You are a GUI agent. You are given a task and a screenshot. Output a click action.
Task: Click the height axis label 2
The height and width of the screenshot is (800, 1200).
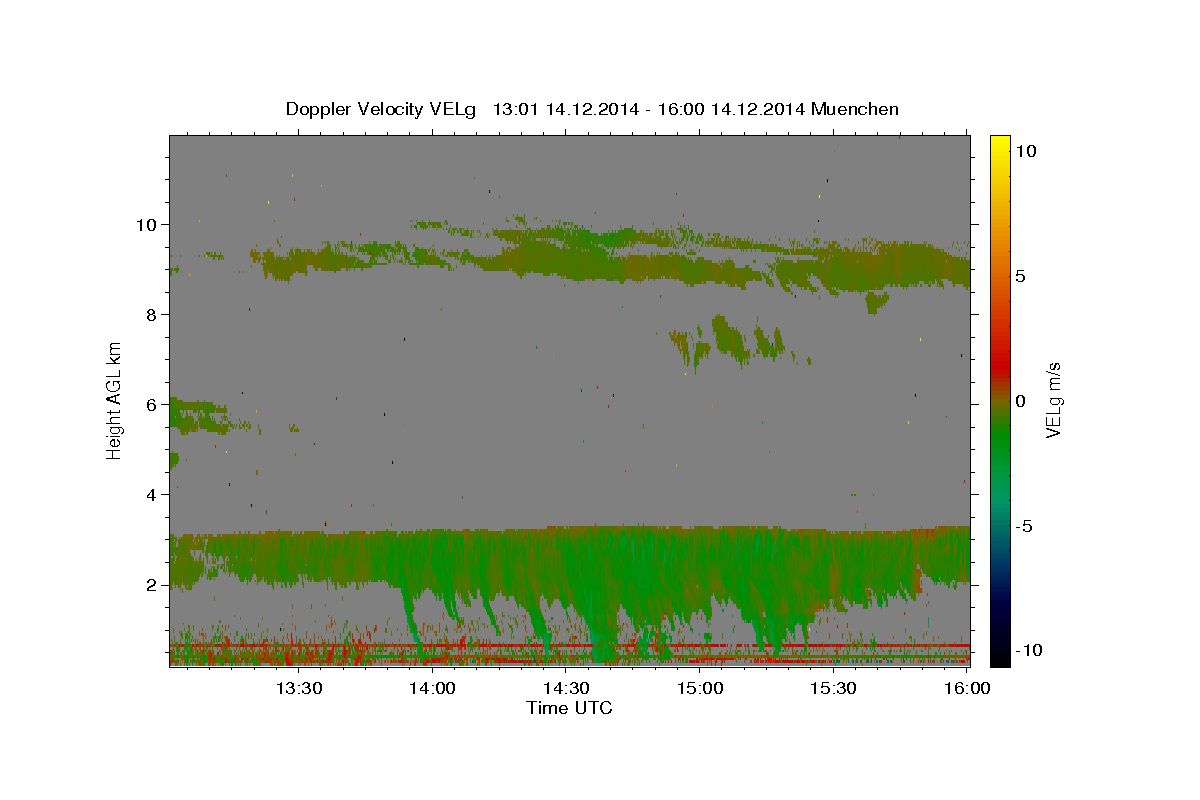[x=152, y=584]
